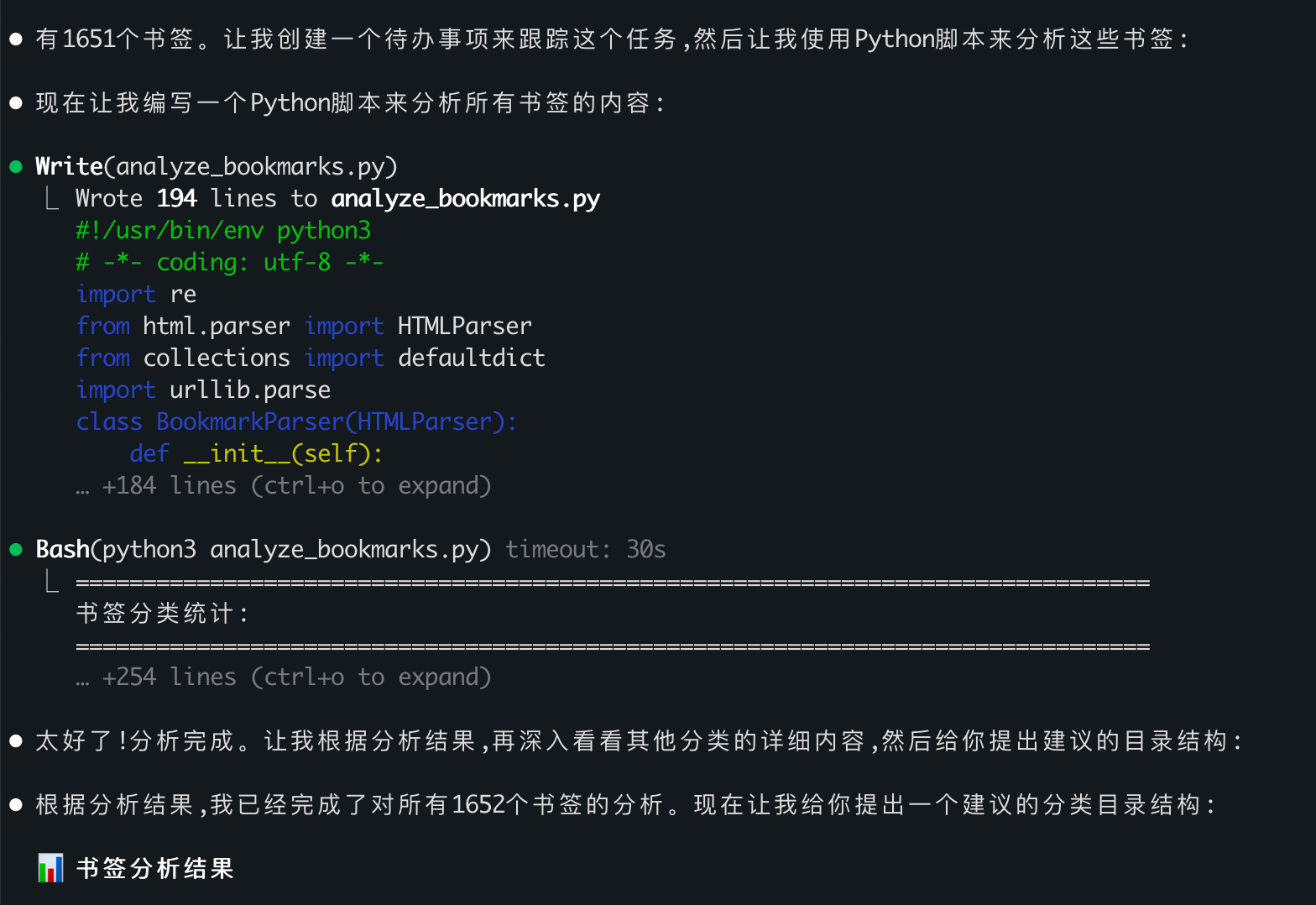Viewport: 1316px width, 905px height.
Task: Click the '书签分析结果' heading text
Action: (155, 868)
